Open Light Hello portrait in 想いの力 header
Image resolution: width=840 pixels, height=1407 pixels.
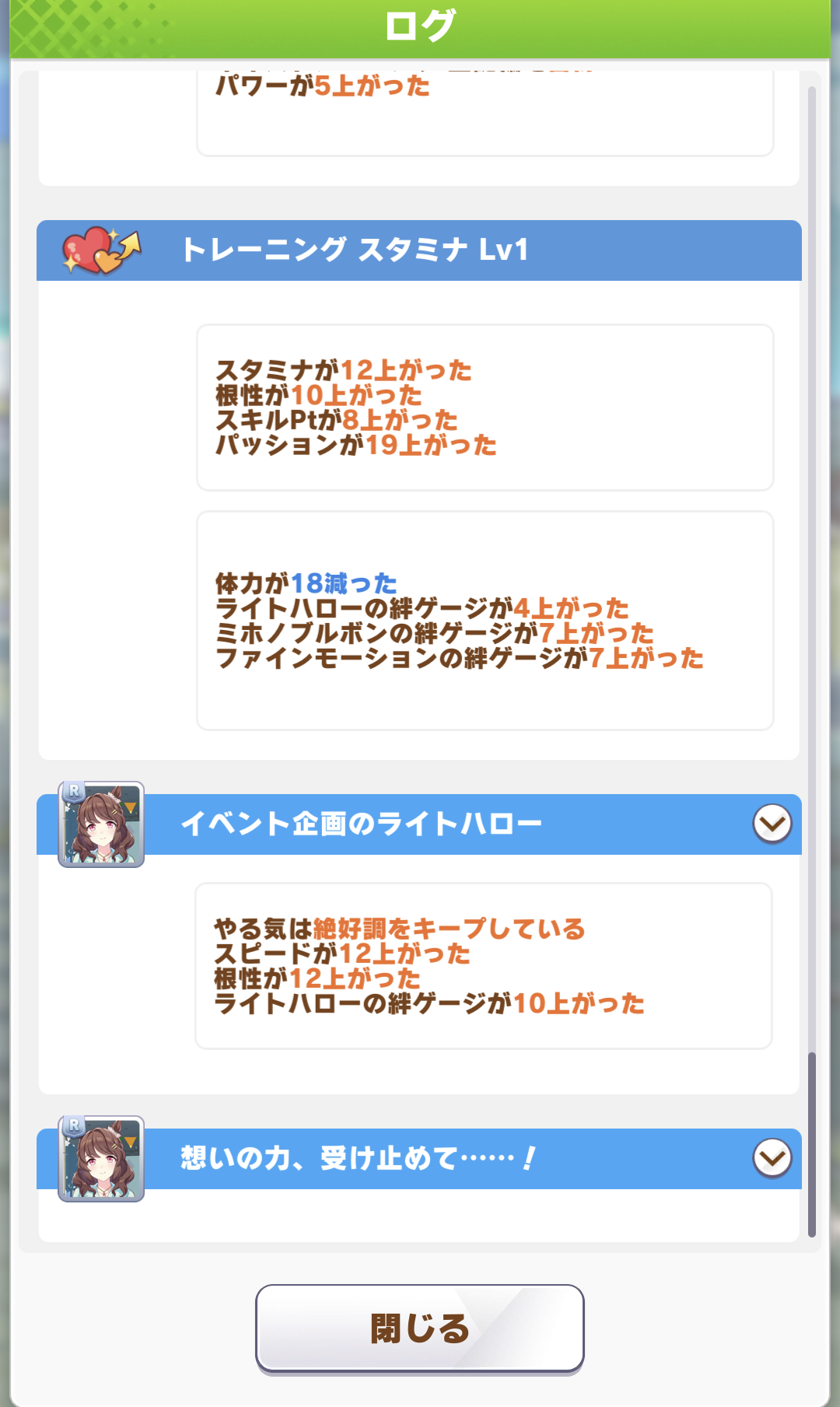click(101, 1159)
